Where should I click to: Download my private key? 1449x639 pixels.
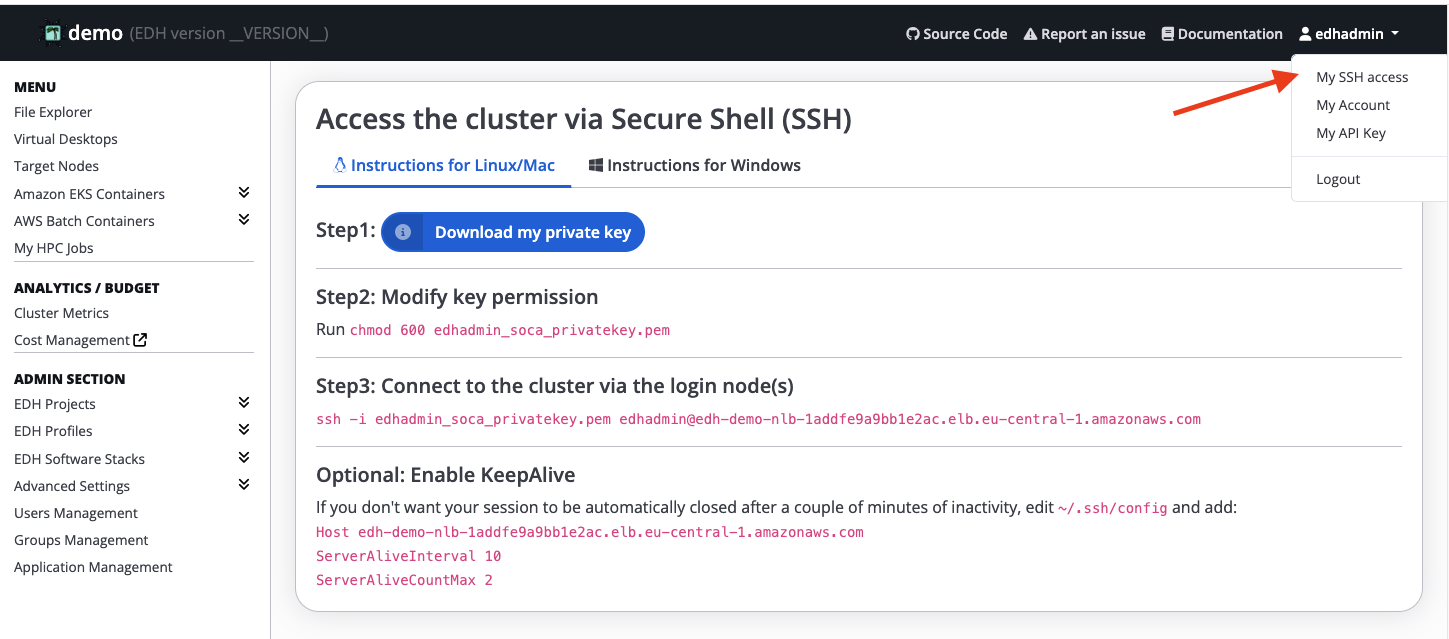tap(532, 232)
